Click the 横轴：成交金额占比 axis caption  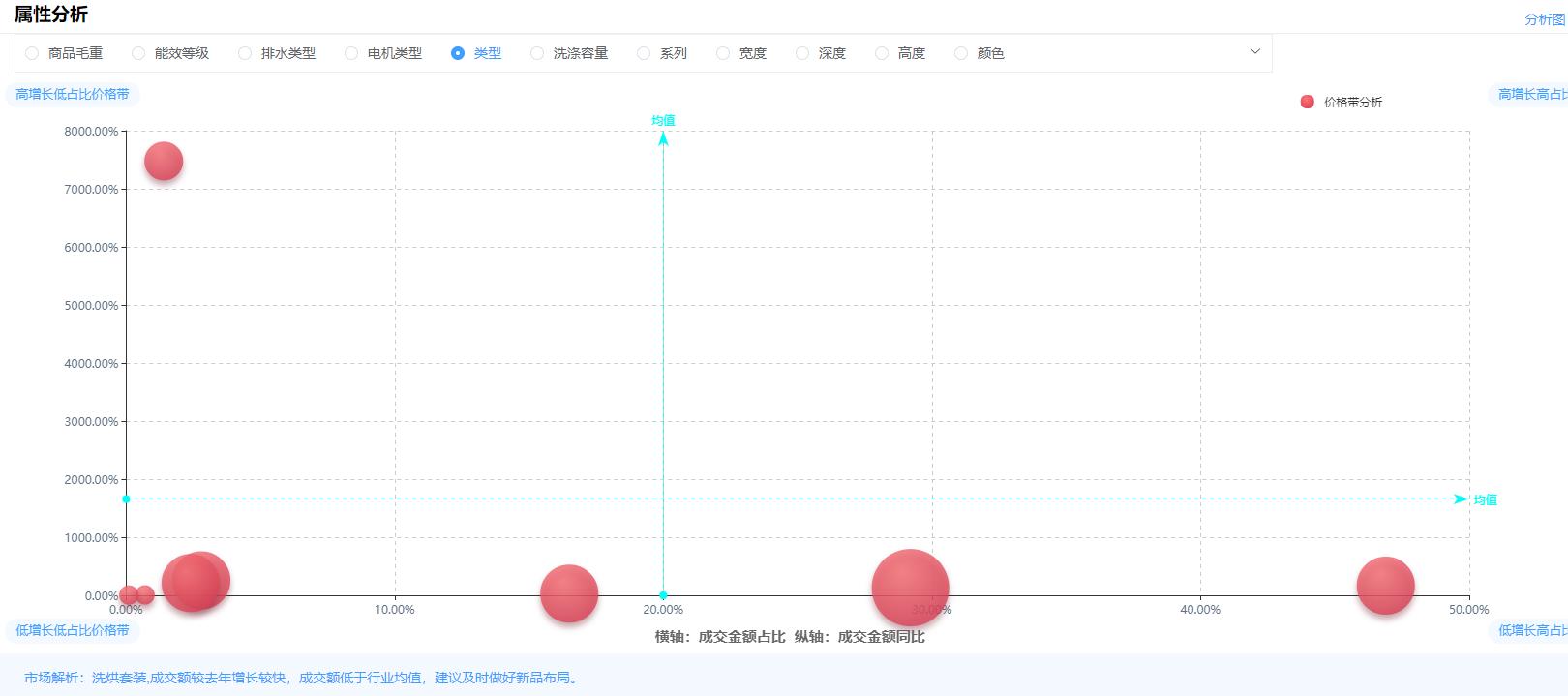click(x=720, y=636)
